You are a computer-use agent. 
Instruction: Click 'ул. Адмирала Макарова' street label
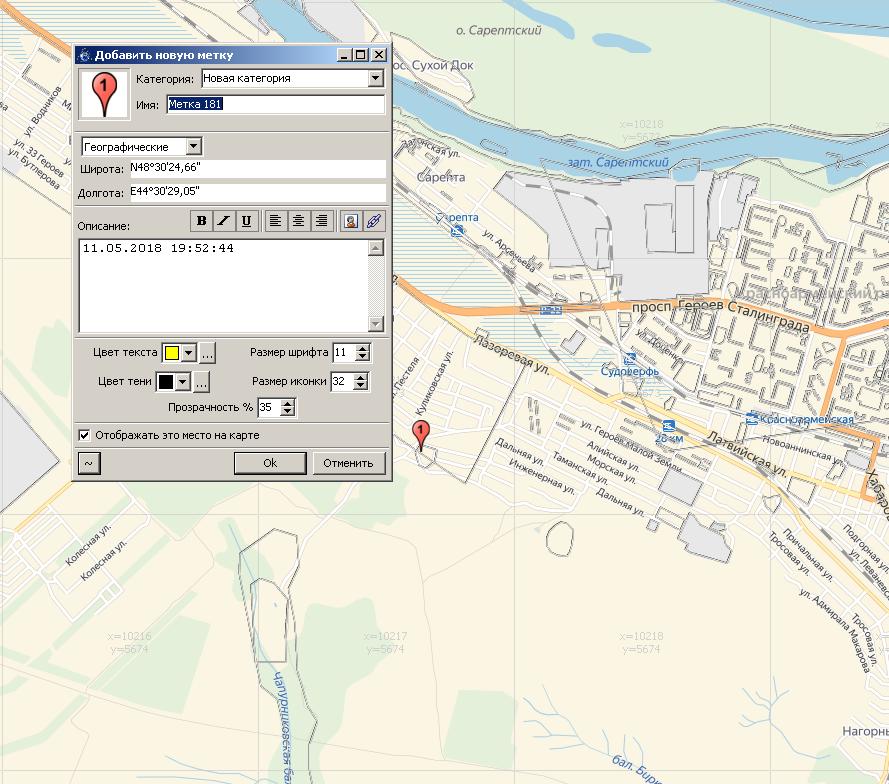pos(833,630)
